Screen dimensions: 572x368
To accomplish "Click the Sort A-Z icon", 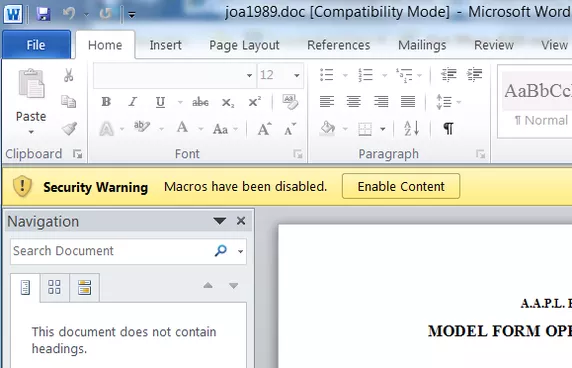I will 411,128.
